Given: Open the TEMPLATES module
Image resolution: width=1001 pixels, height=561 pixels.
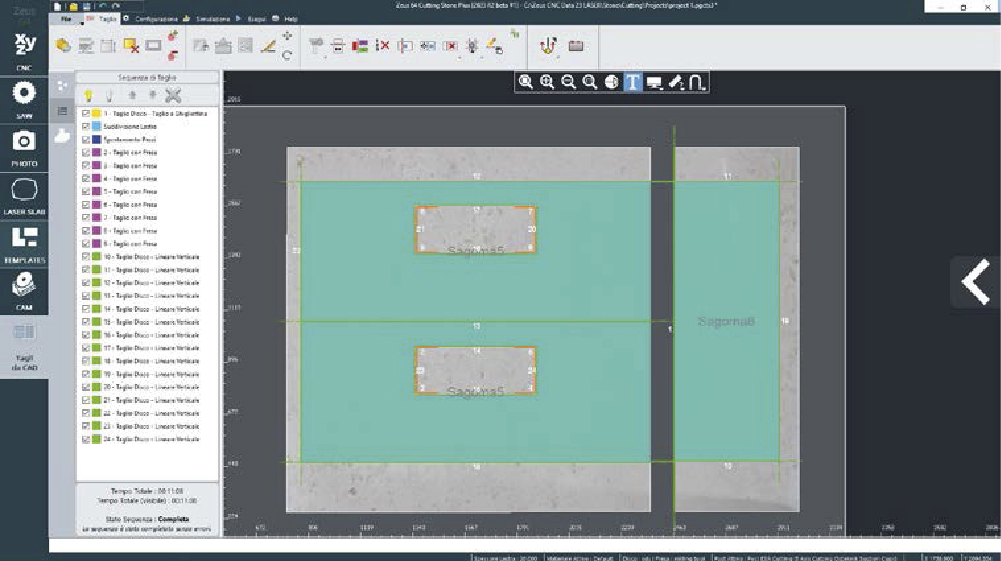Looking at the screenshot, I should (24, 242).
